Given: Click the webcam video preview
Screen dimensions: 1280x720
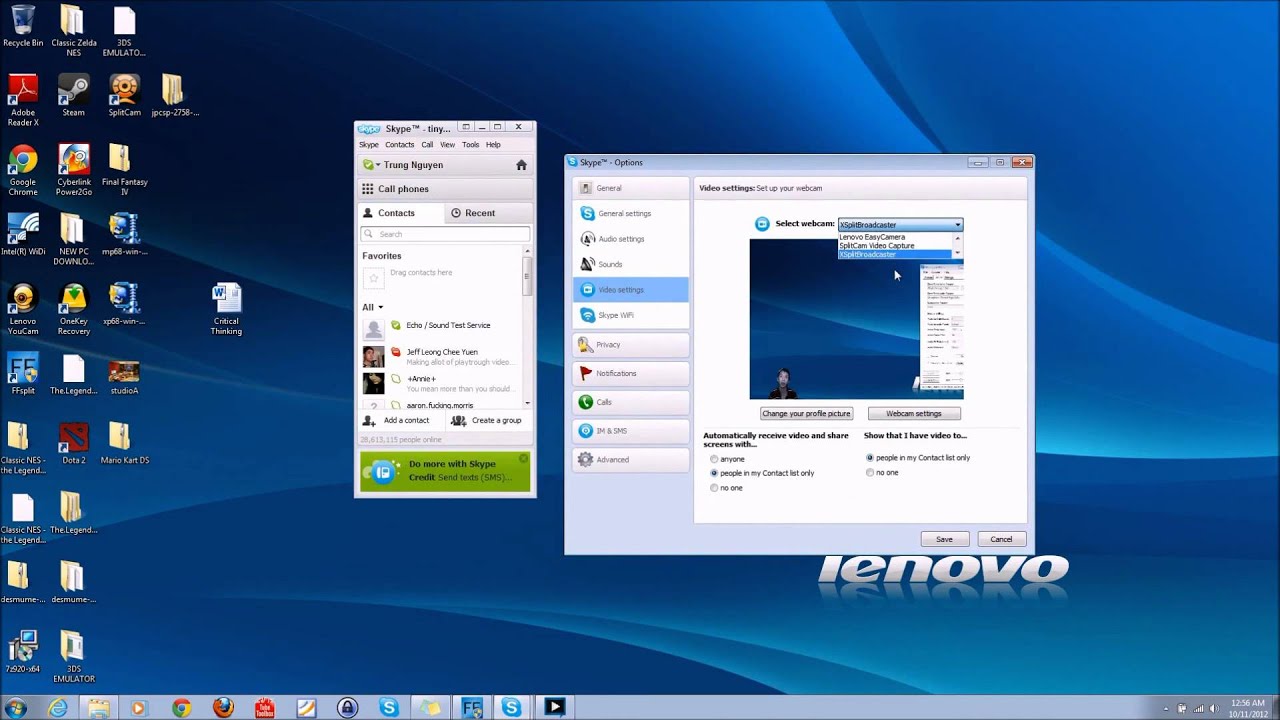Looking at the screenshot, I should point(856,319).
